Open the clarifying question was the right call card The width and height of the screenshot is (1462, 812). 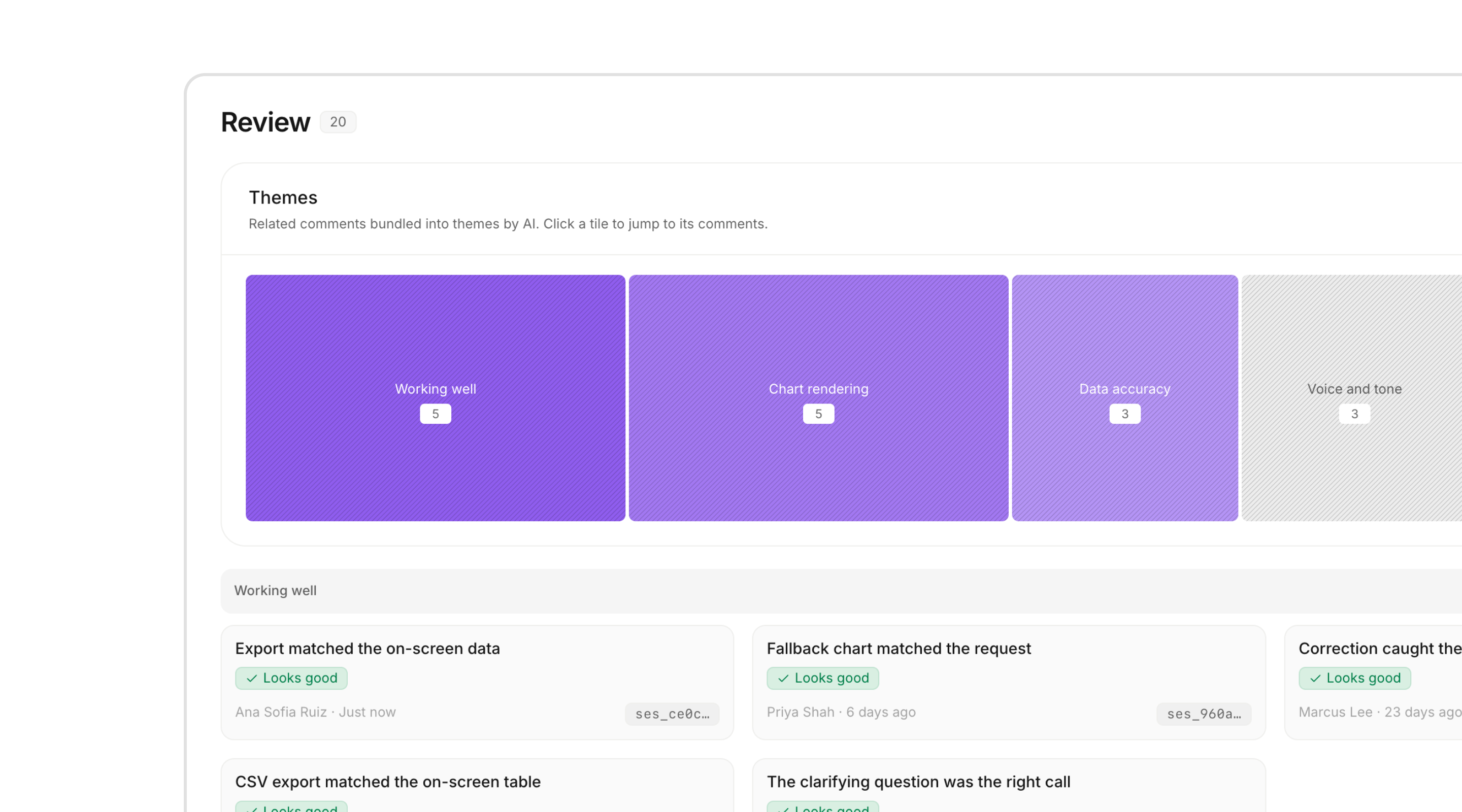point(1009,785)
